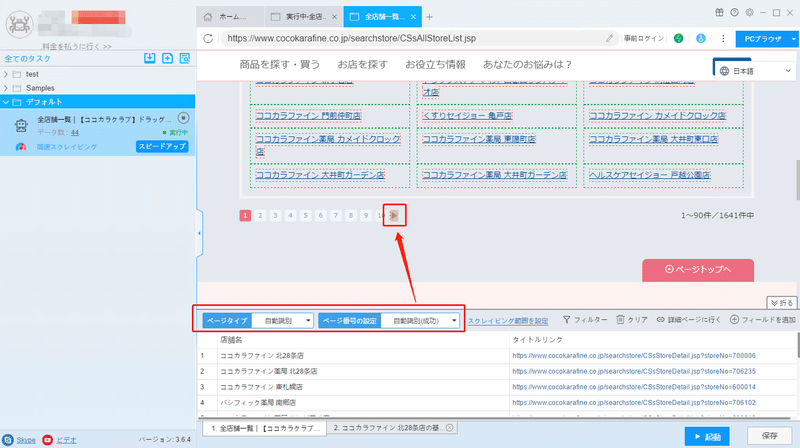Screen dimensions: 800x448
Task: Click the フィルター button
Action: [x=585, y=320]
